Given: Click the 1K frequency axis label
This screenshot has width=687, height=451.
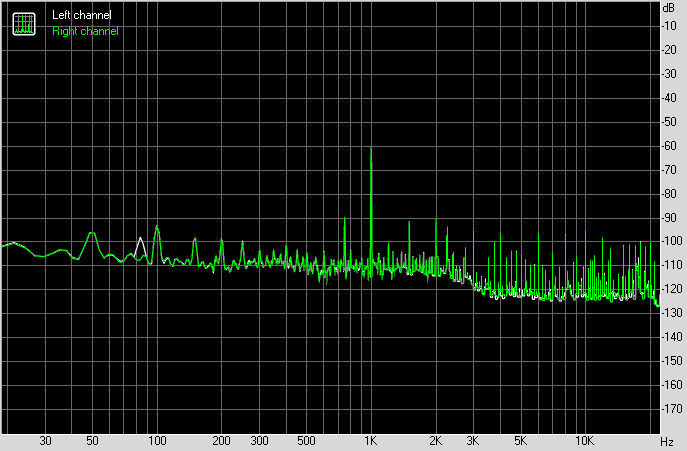Looking at the screenshot, I should click(x=371, y=441).
